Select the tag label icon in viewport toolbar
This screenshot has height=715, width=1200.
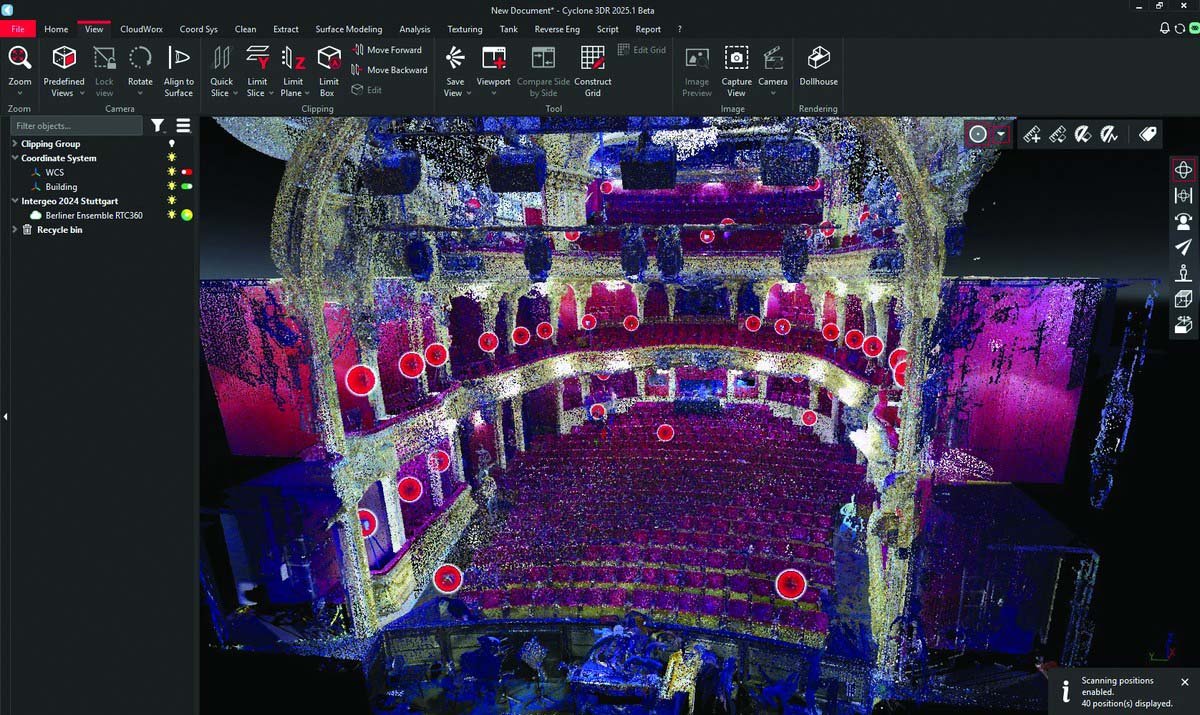click(1147, 134)
